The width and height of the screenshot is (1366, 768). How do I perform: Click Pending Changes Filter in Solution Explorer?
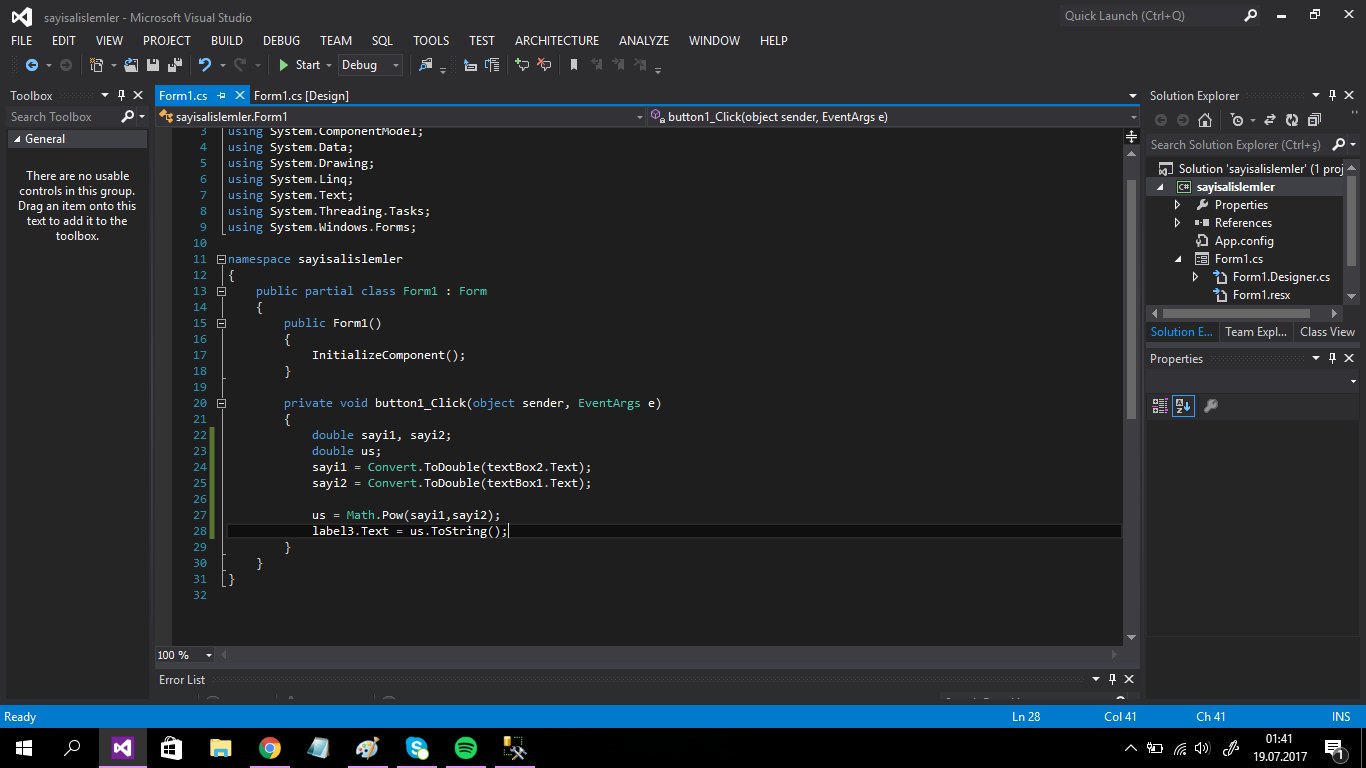pyautogui.click(x=1237, y=120)
